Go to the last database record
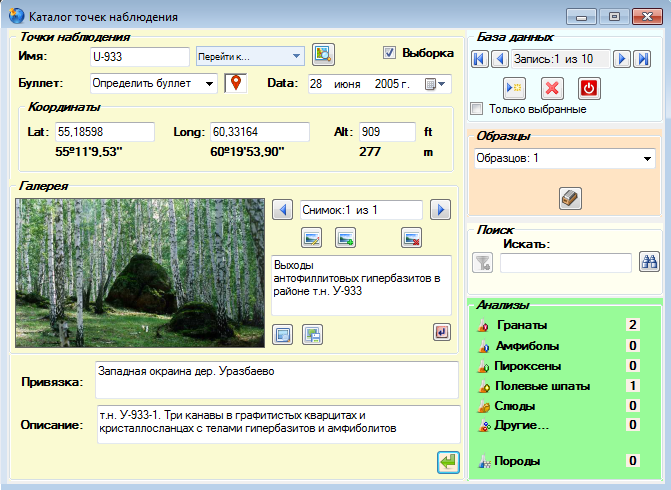The image size is (671, 490). 642,59
